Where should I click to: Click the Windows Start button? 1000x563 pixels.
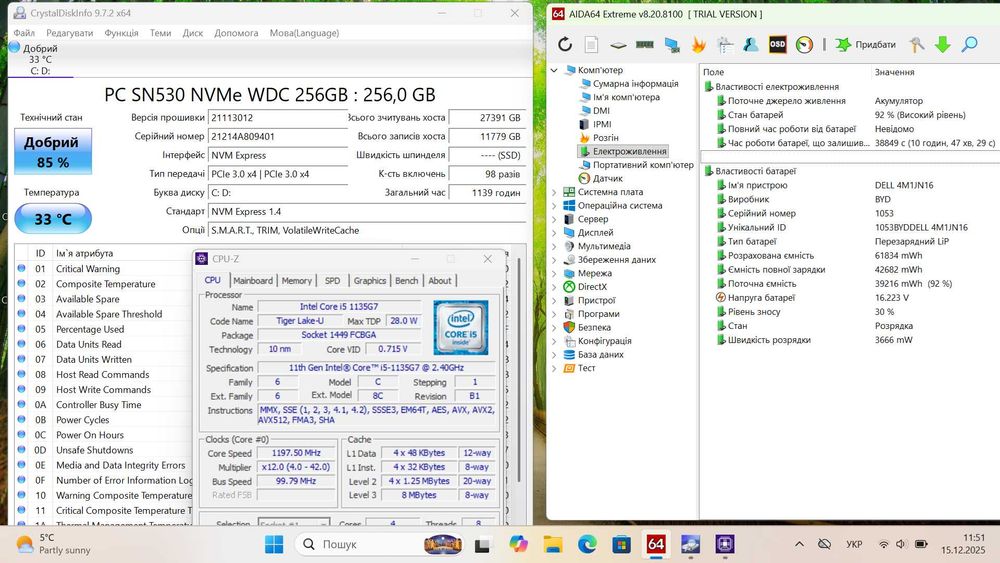(x=274, y=544)
